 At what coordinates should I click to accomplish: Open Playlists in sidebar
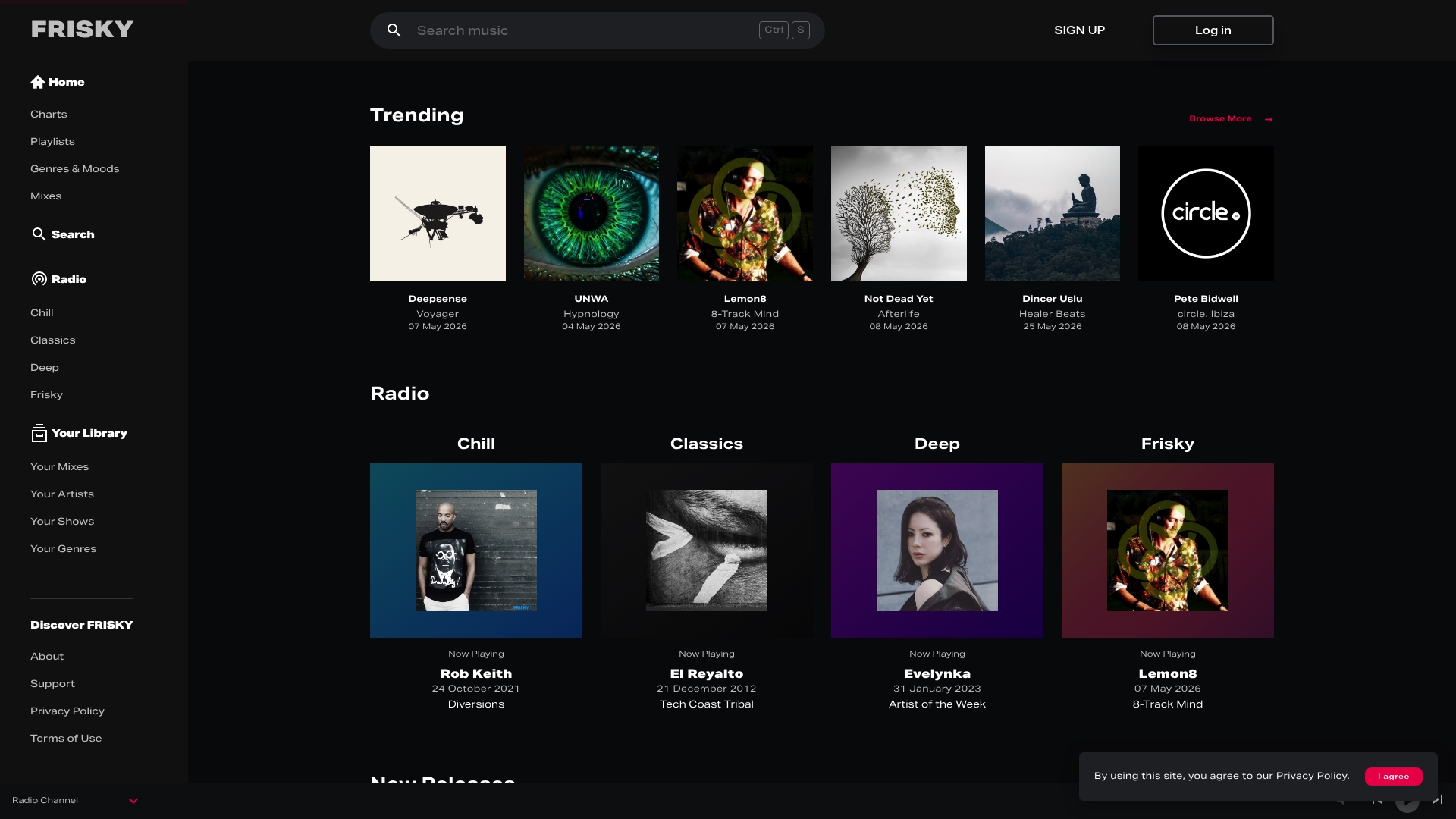[x=52, y=142]
